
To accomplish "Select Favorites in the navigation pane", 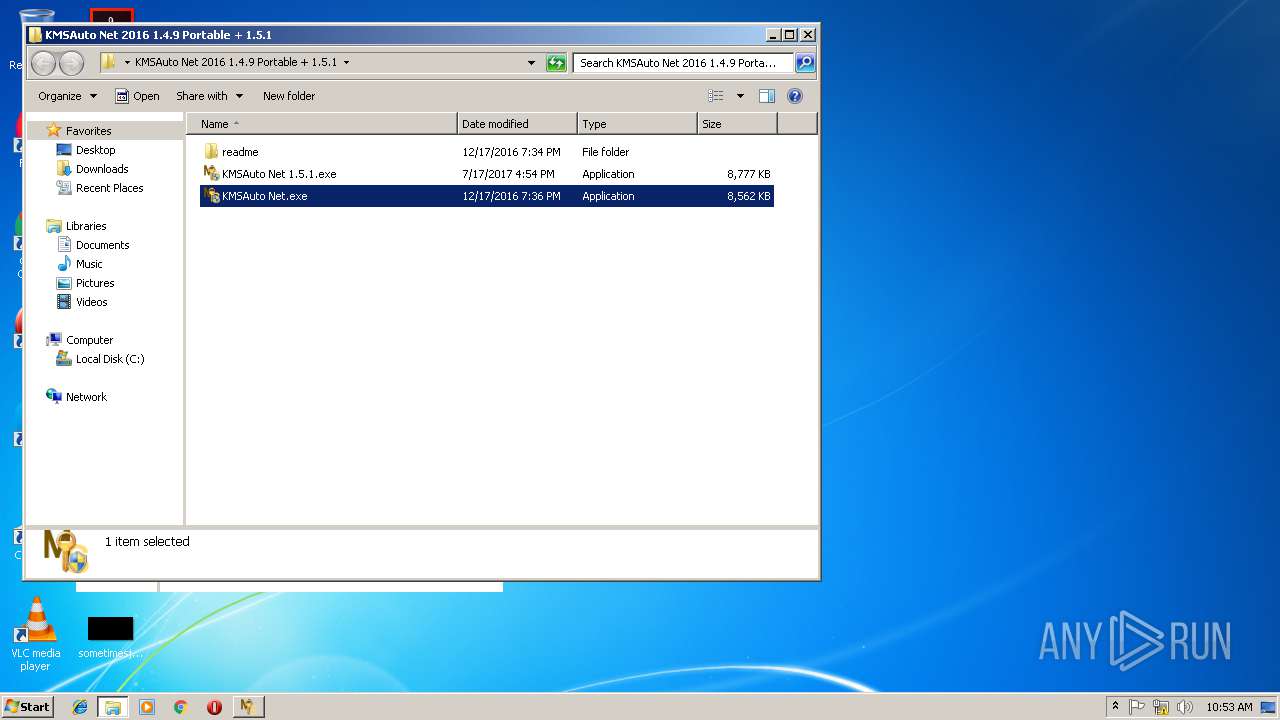I will coord(88,131).
